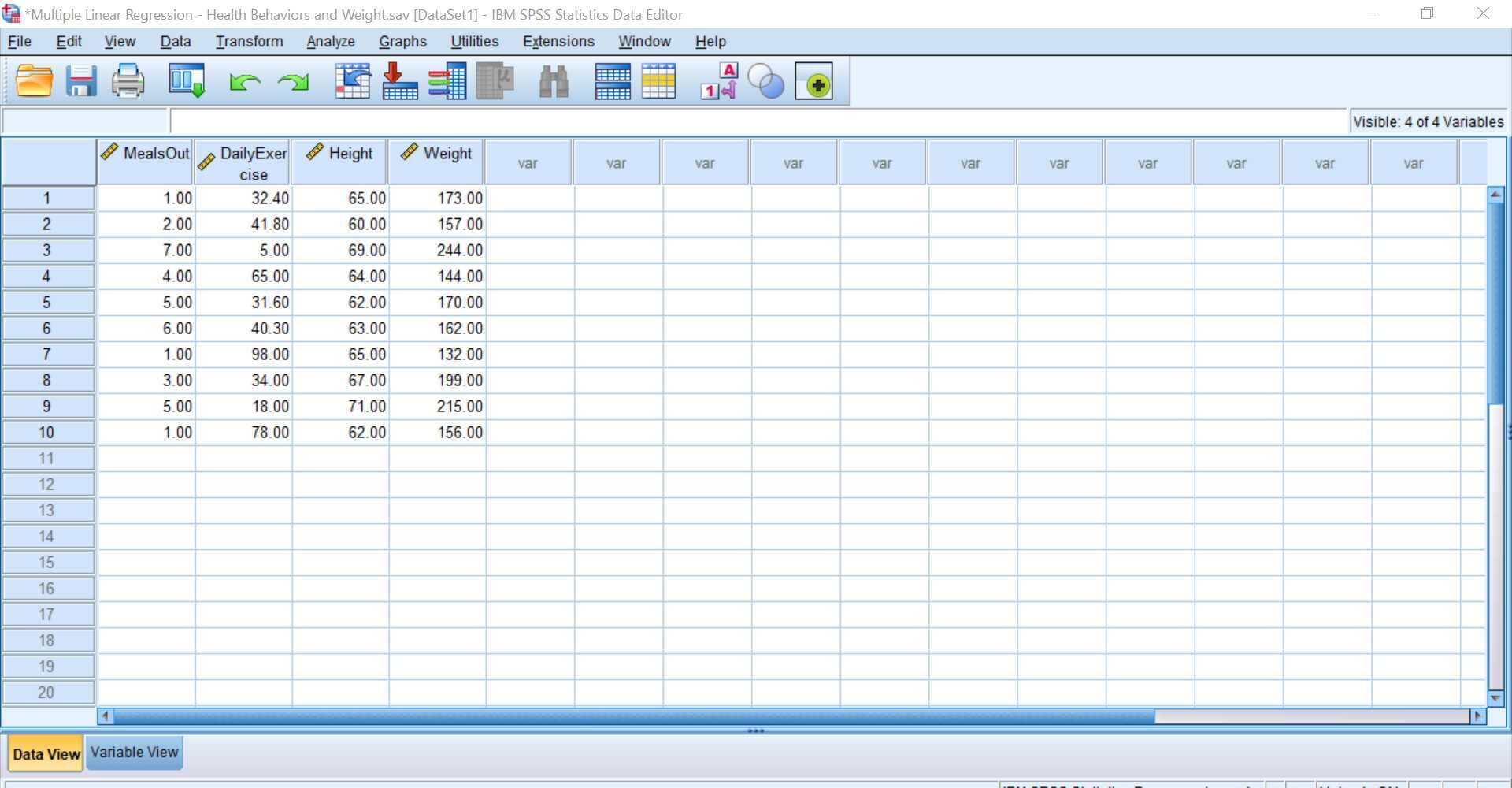Recall recently used dialogs
The width and height of the screenshot is (1512, 788).
pyautogui.click(x=186, y=80)
